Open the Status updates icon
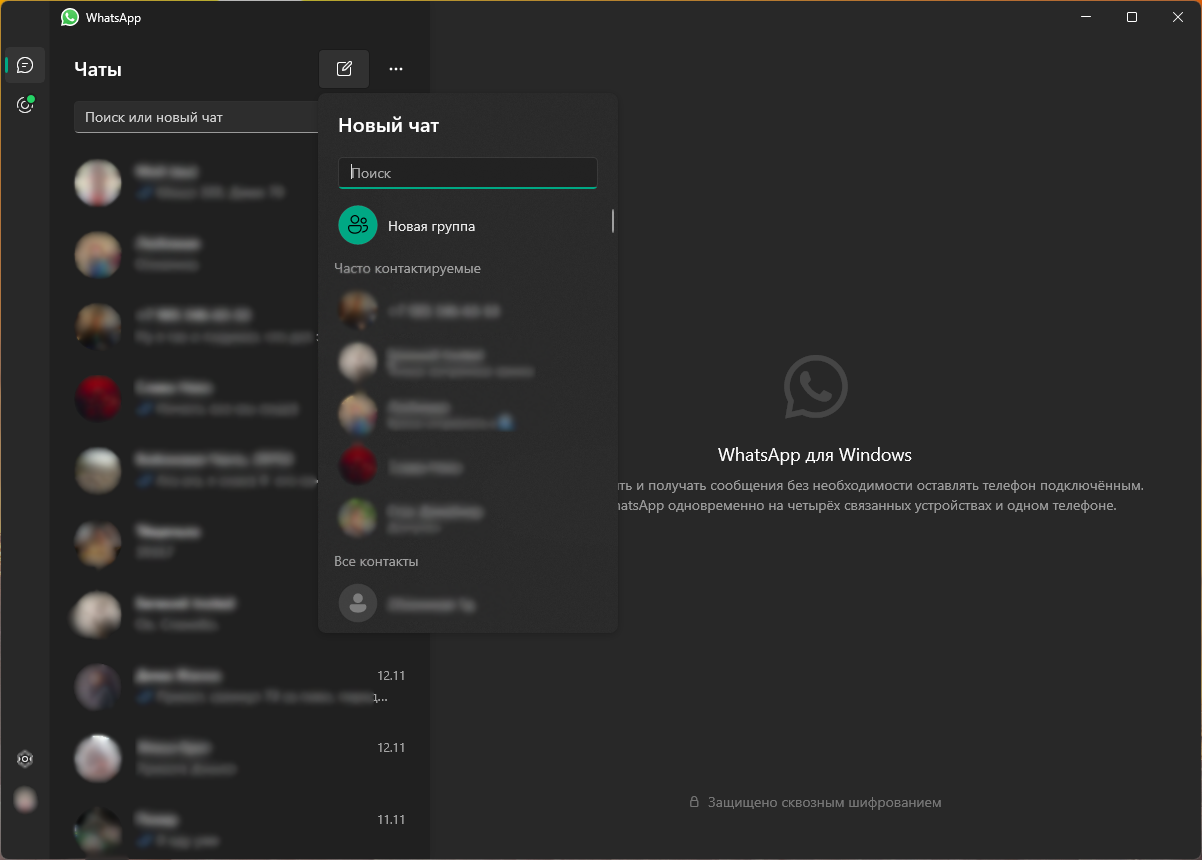The height and width of the screenshot is (860, 1202). pyautogui.click(x=25, y=105)
